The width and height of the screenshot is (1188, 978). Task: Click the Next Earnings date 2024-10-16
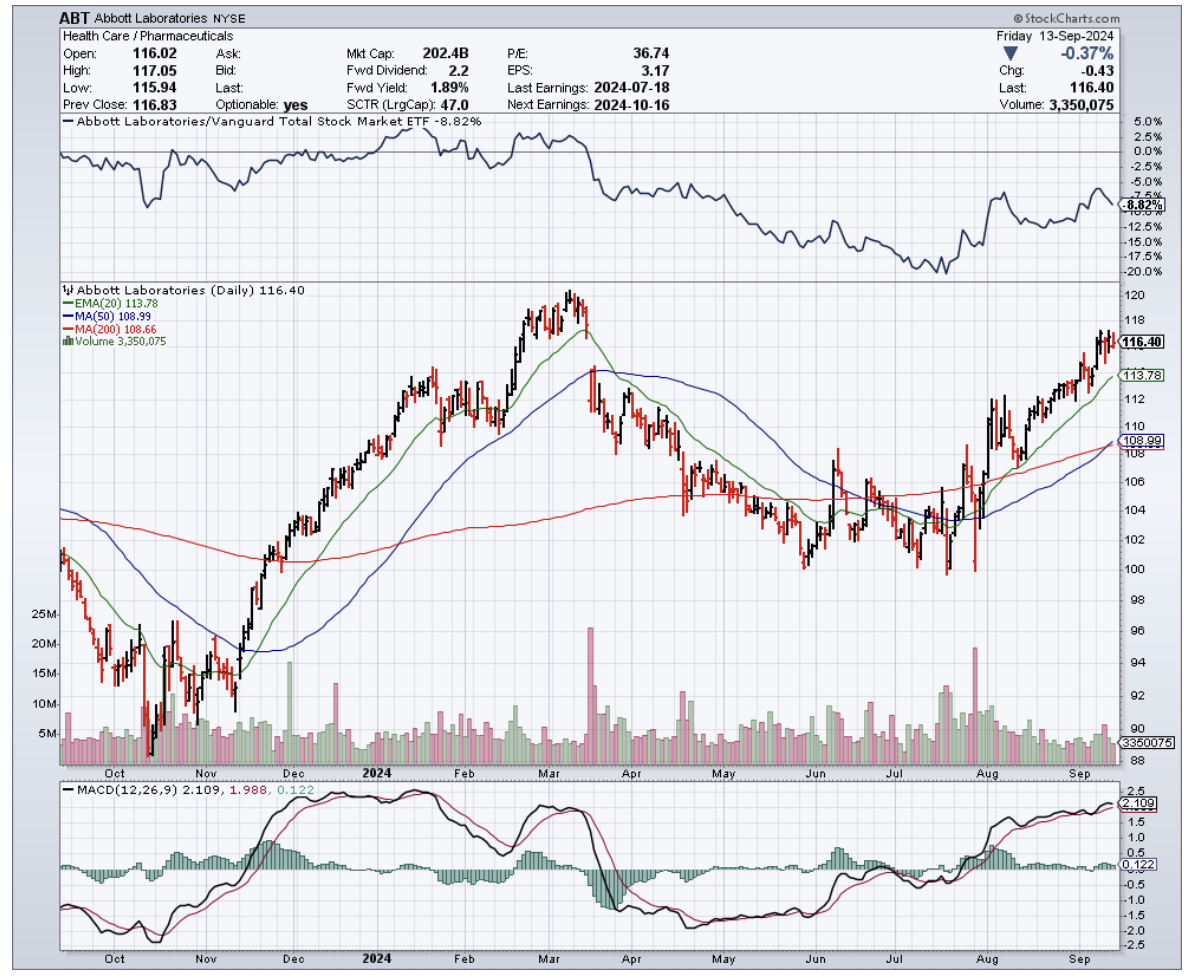coord(630,104)
